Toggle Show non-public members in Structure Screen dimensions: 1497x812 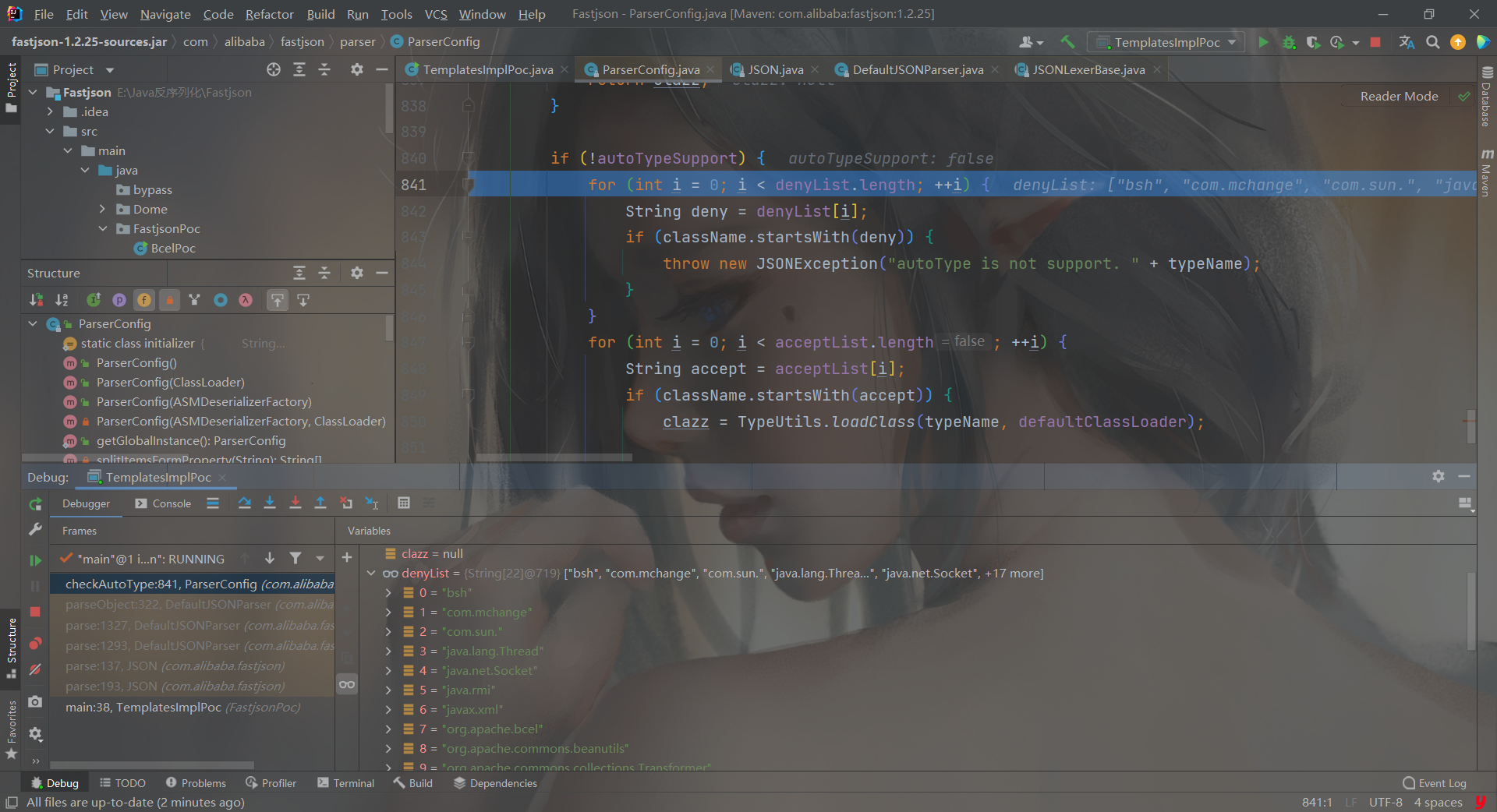coord(169,300)
